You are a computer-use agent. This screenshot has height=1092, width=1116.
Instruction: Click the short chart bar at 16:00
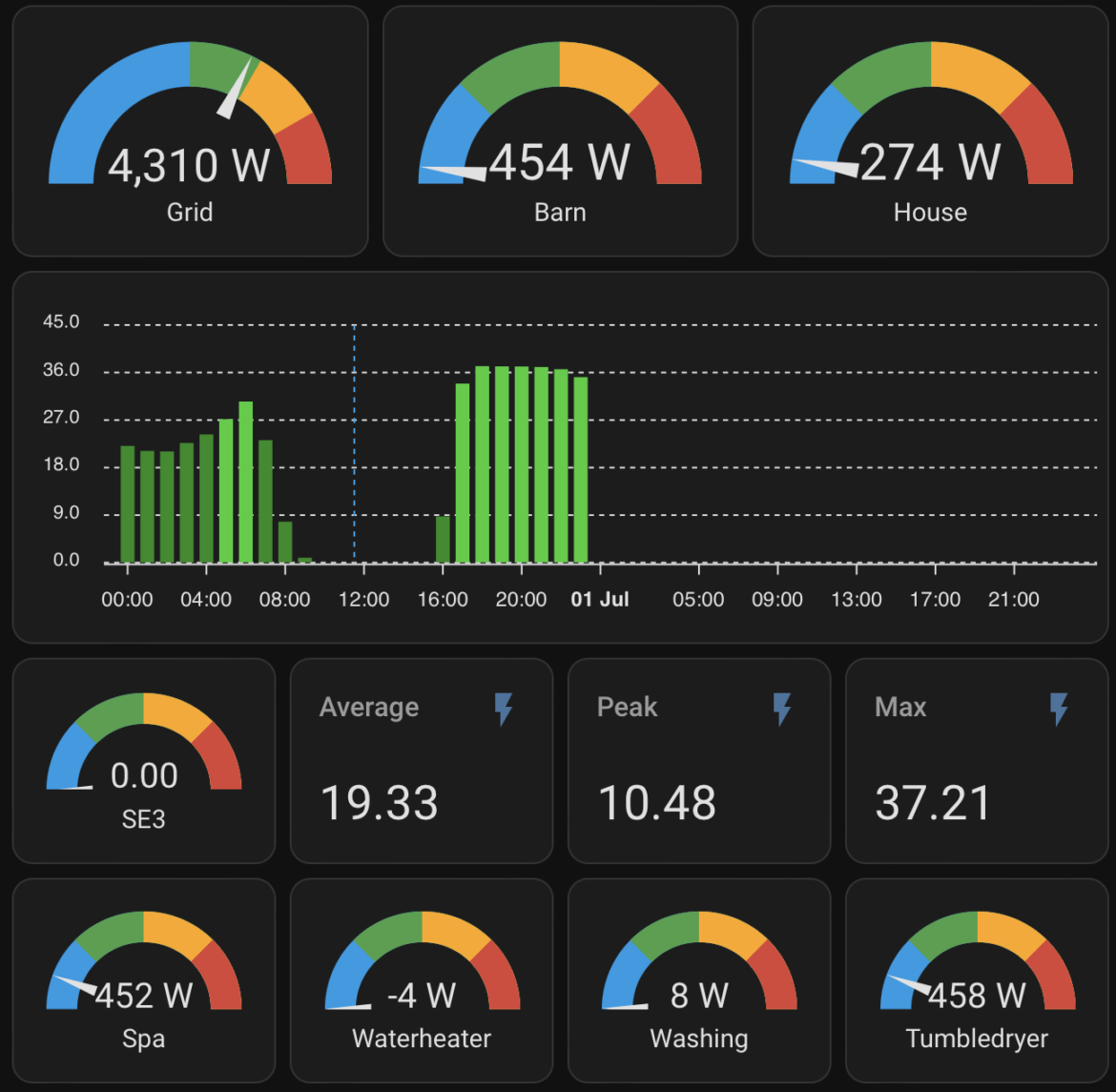pos(443,540)
